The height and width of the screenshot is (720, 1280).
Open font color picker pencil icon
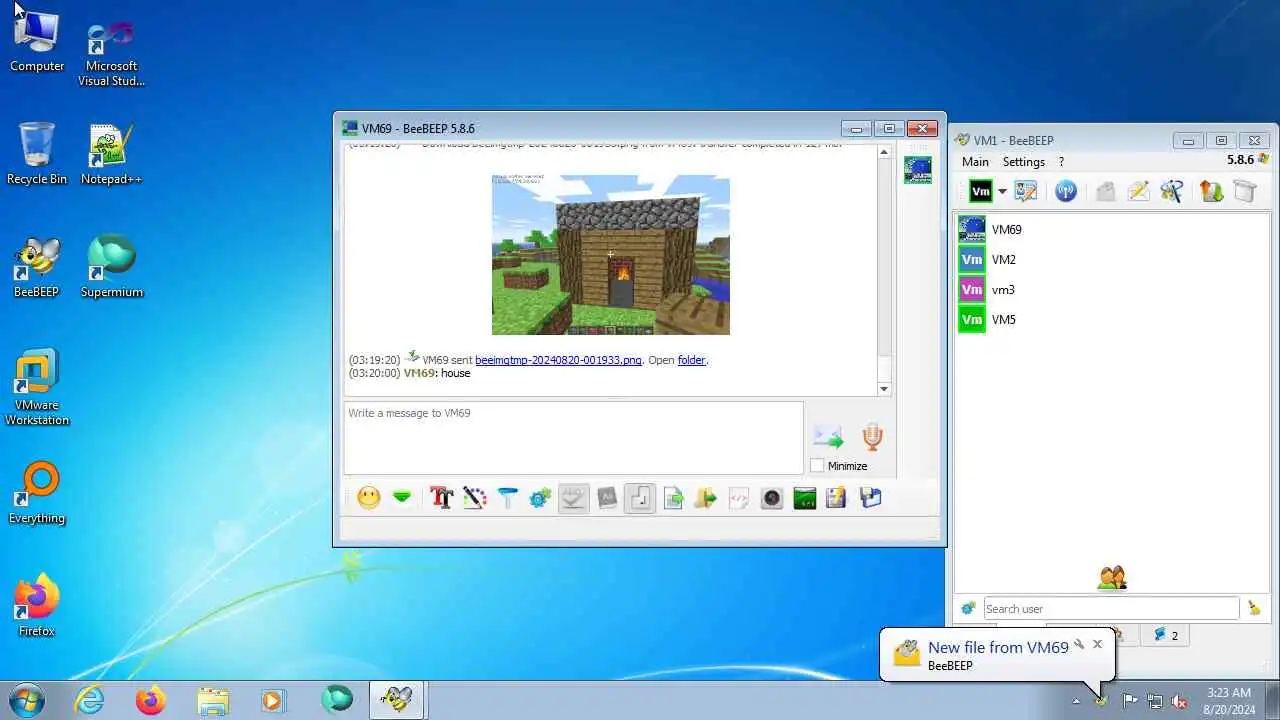(x=474, y=498)
